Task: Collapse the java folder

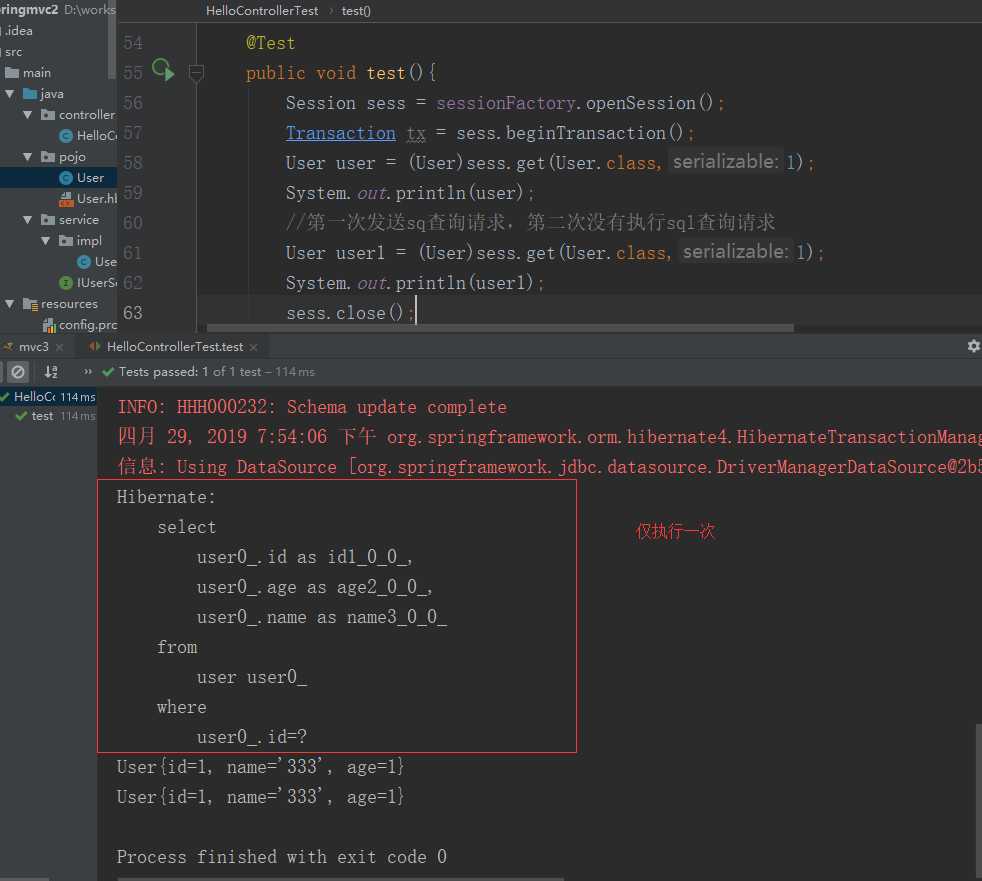Action: (10, 94)
